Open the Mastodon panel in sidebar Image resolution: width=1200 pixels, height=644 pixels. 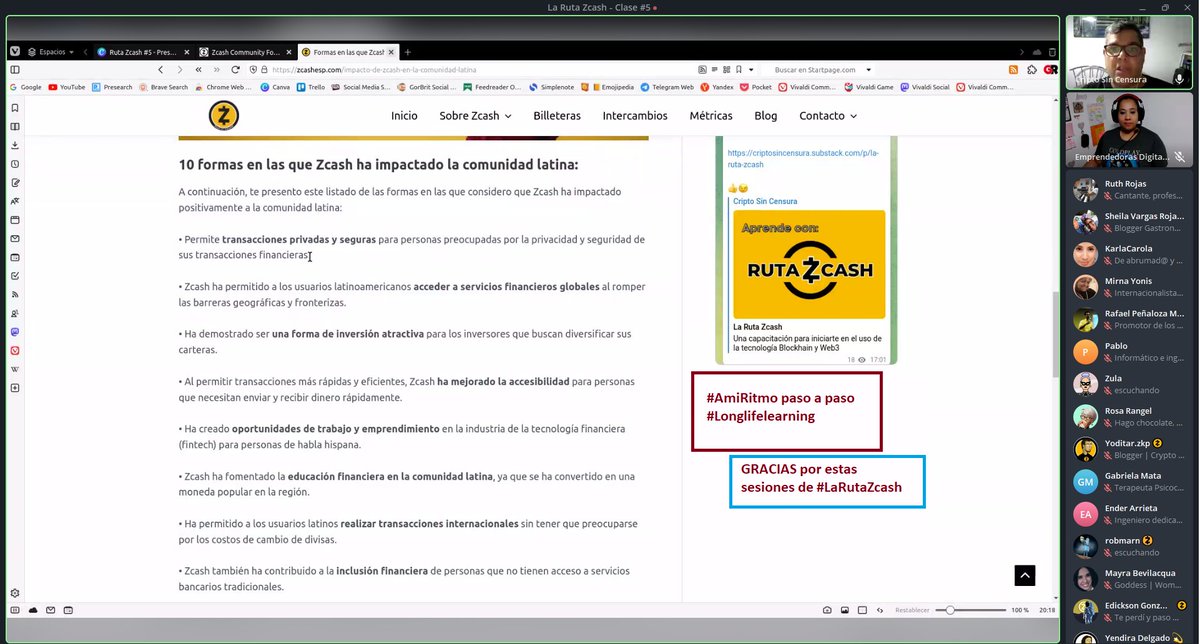coord(15,332)
